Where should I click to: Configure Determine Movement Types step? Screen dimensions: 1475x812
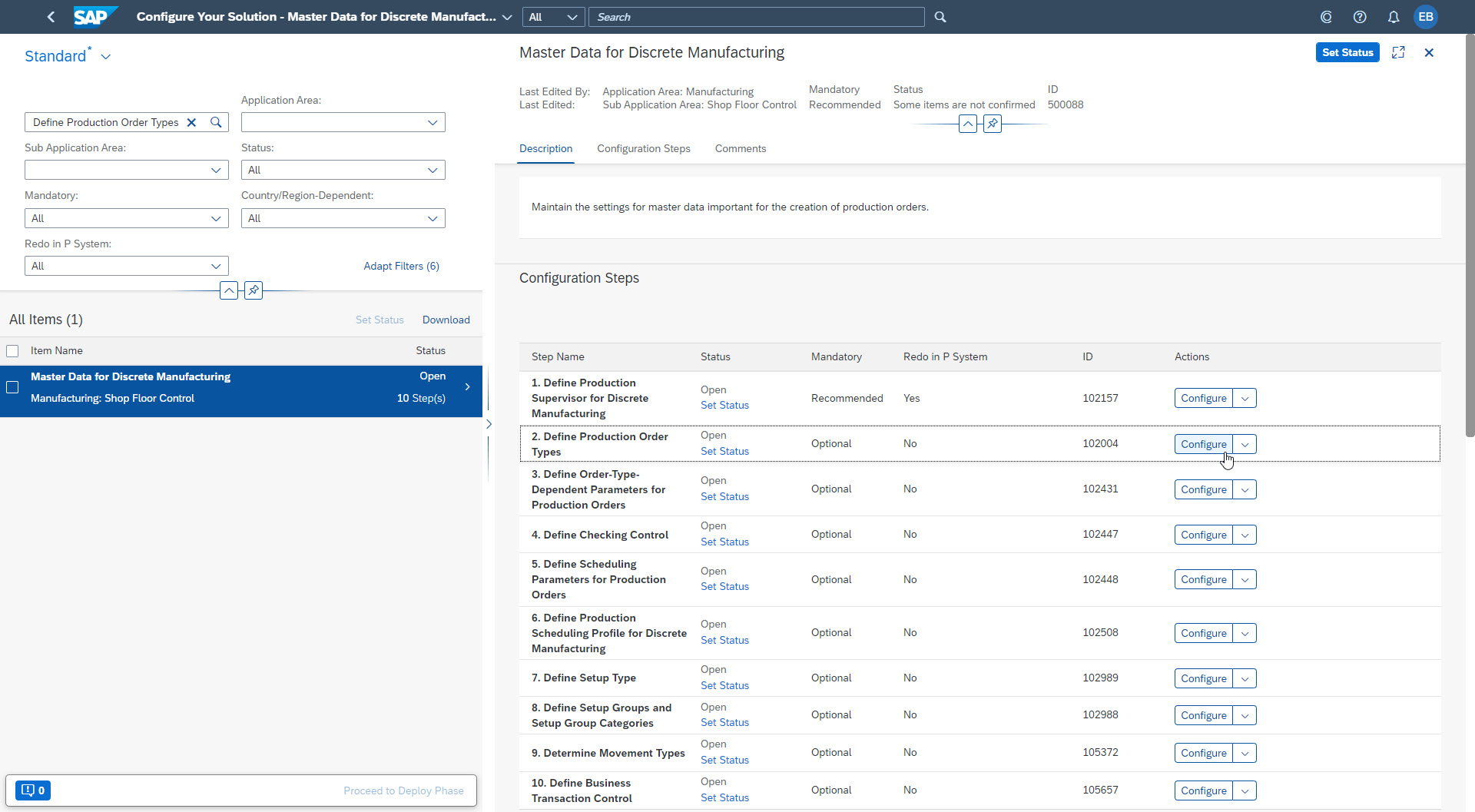(1203, 753)
